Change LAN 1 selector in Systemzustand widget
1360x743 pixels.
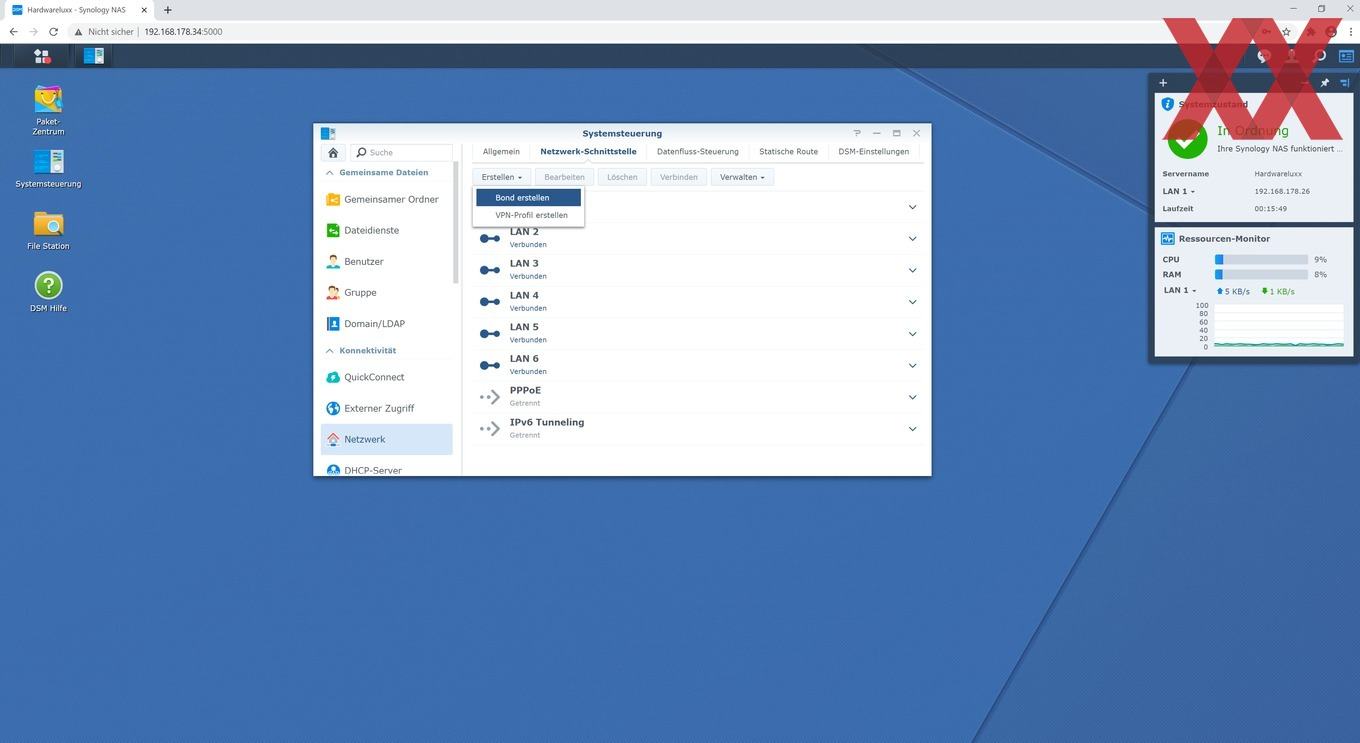[x=1179, y=191]
